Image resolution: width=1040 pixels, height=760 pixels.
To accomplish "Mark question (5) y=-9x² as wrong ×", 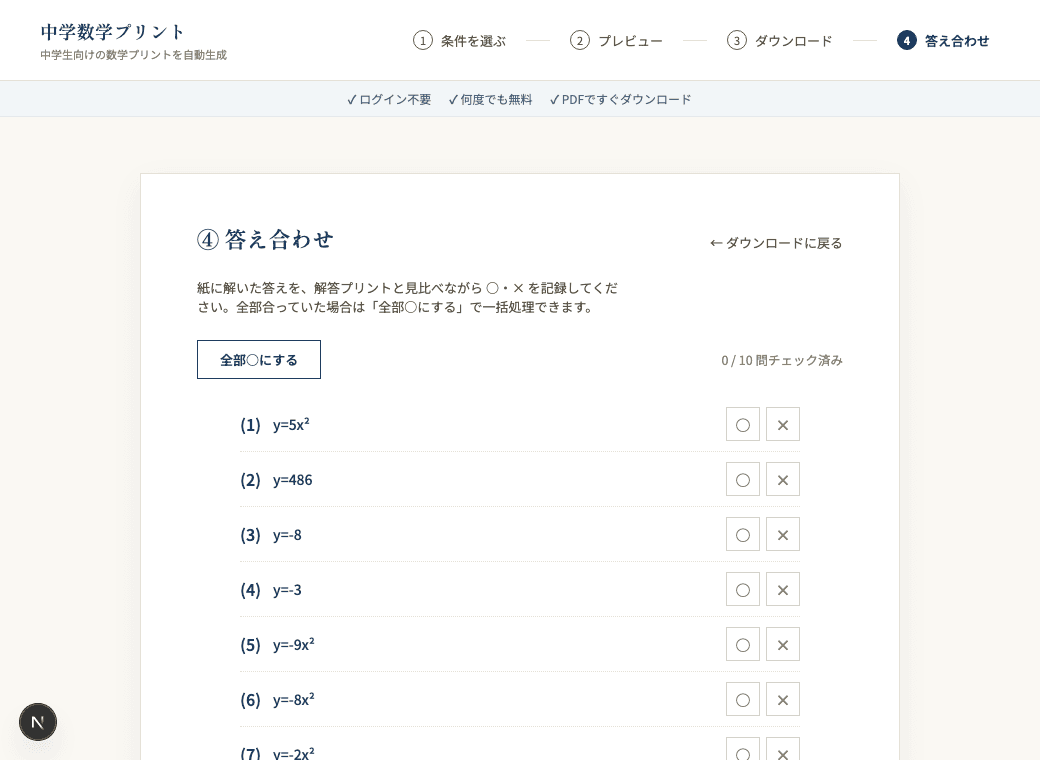I will (783, 645).
